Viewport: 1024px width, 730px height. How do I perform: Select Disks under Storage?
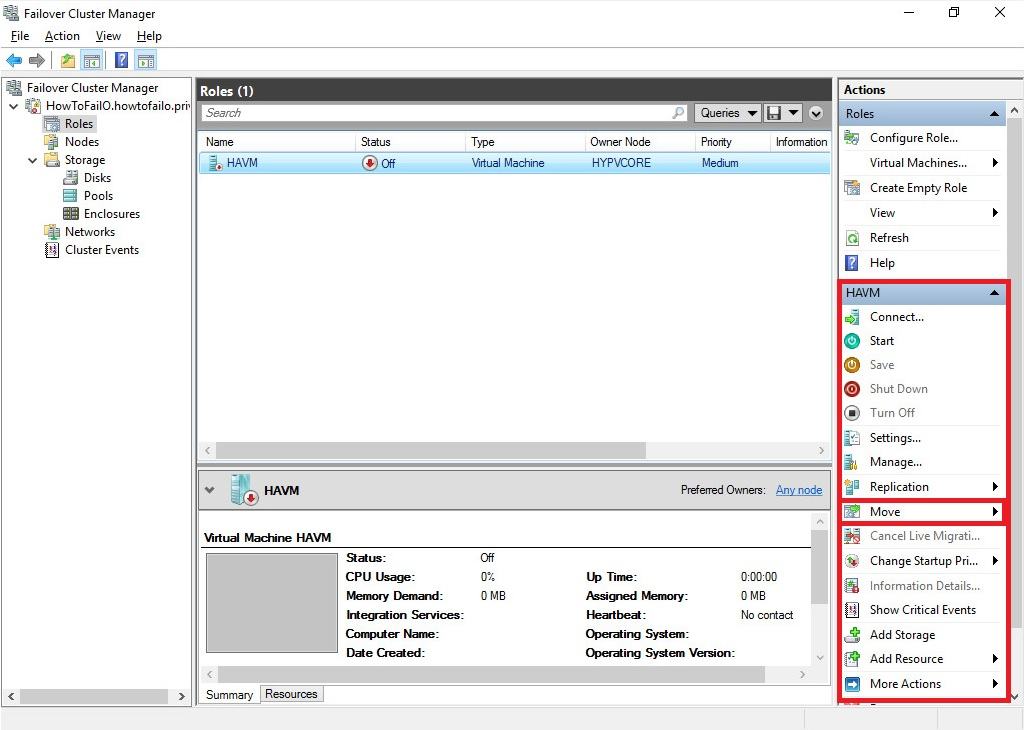[x=97, y=178]
